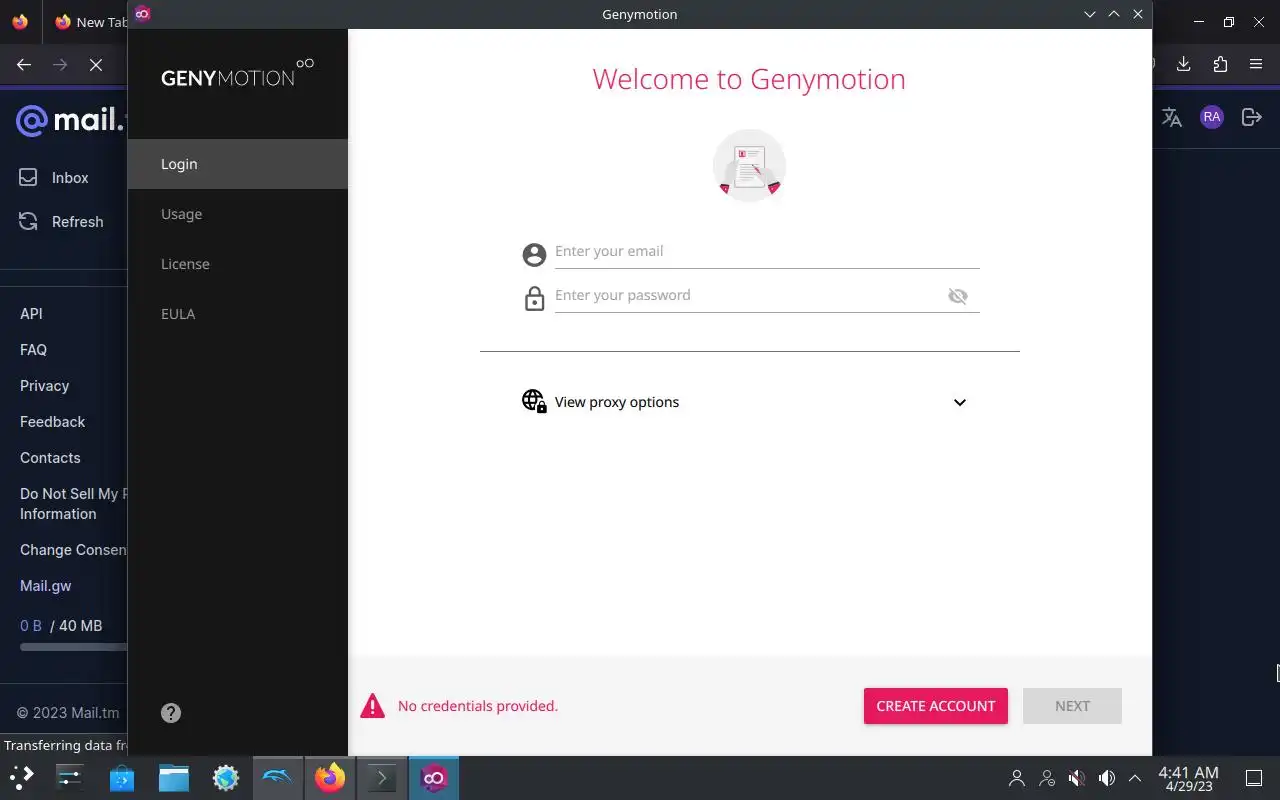Open Firefox downloads arrow icon

coord(1184,64)
